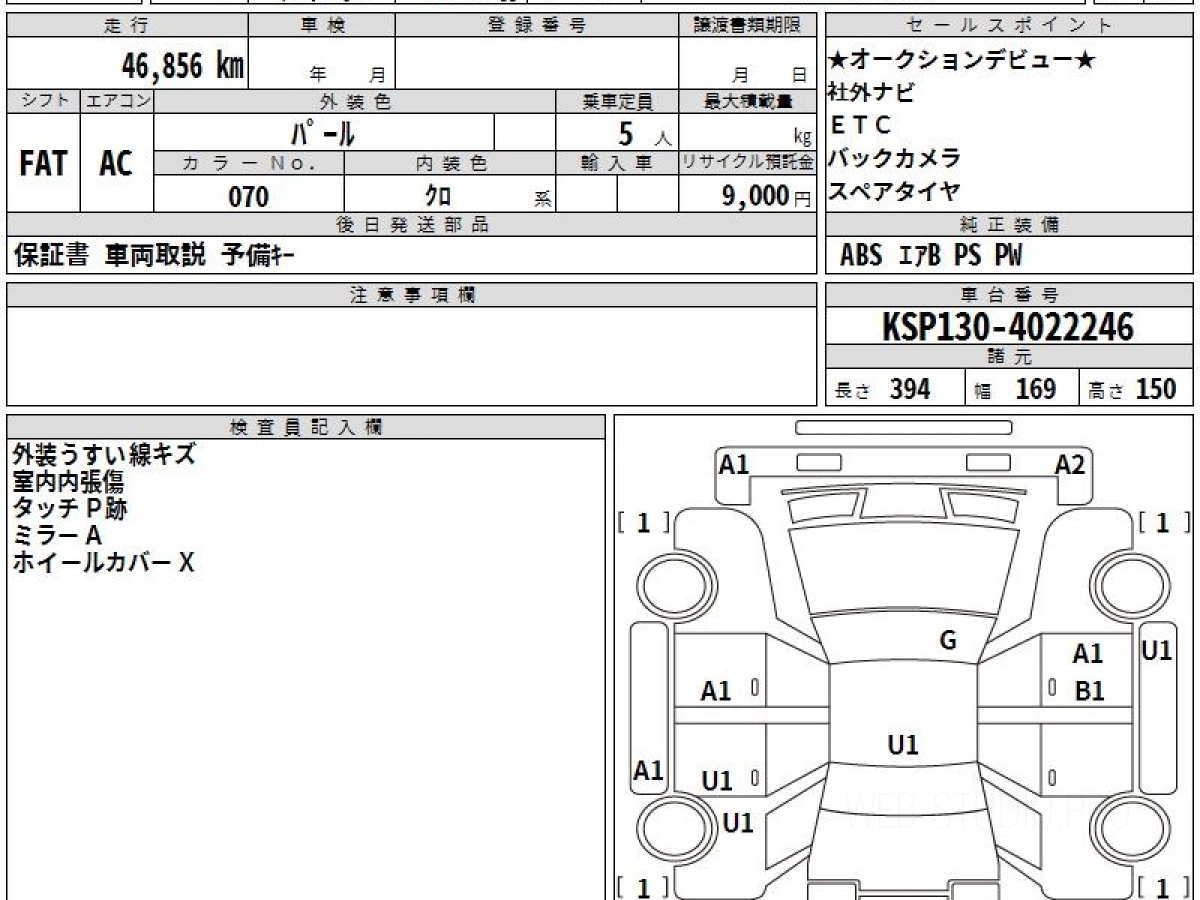1200x900 pixels.
Task: Click the ★オークションデビュー★ line
Action: point(962,61)
